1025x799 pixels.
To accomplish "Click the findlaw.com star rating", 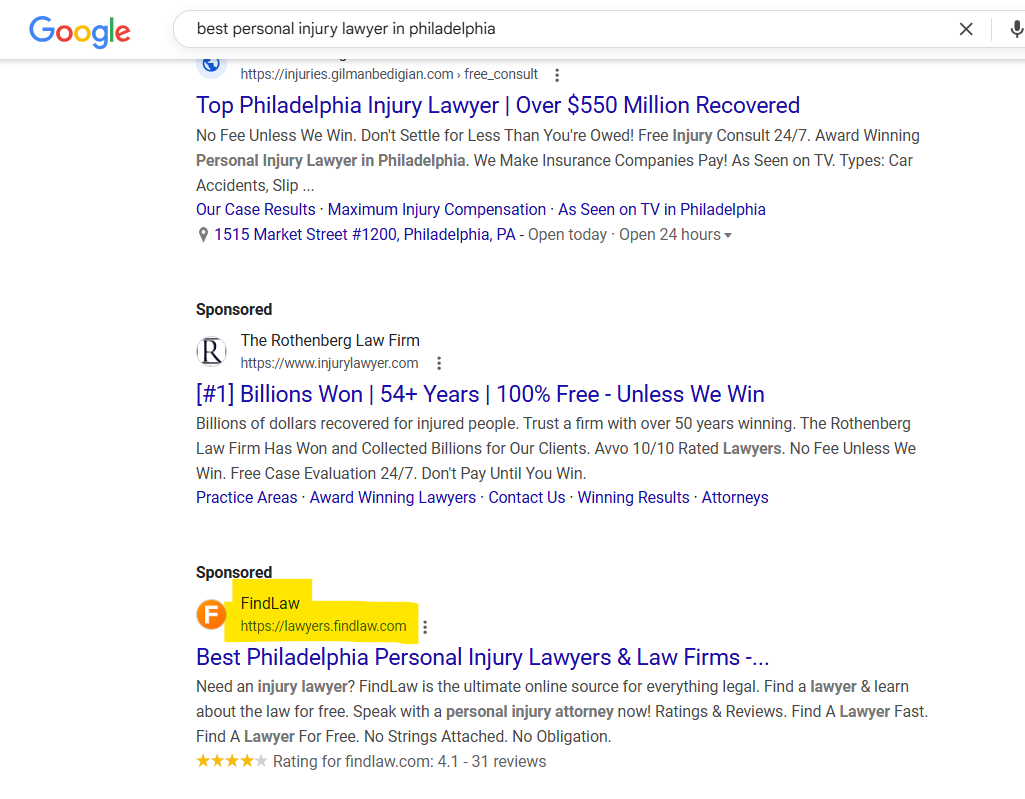I will pos(231,762).
